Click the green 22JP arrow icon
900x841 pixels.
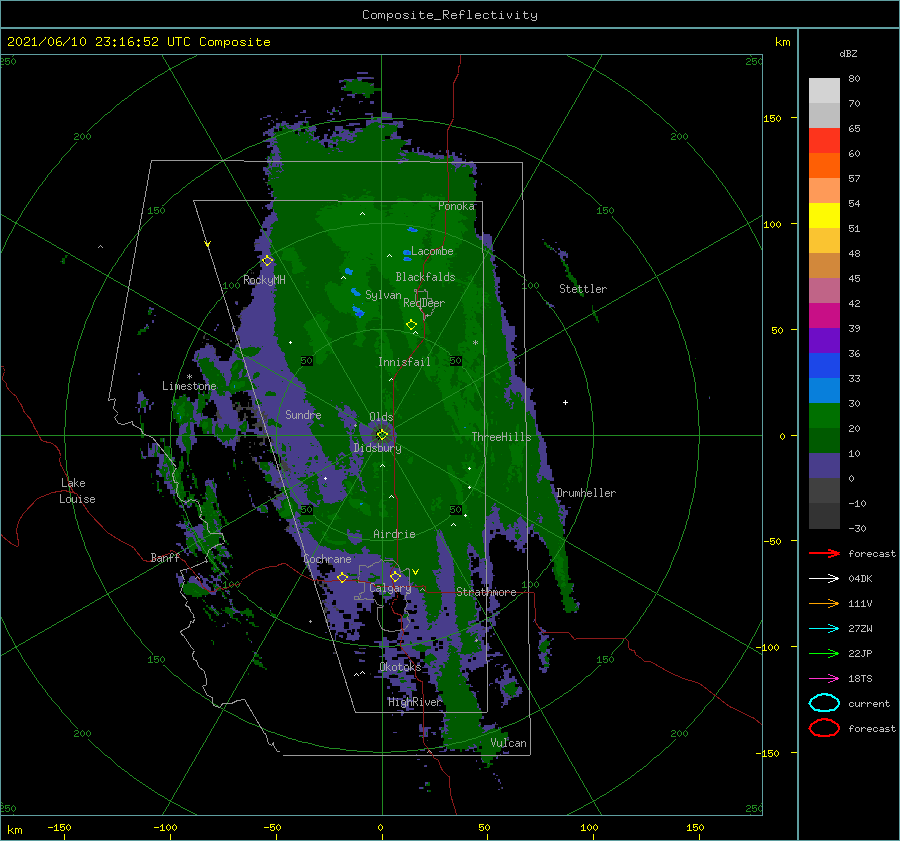[824, 653]
